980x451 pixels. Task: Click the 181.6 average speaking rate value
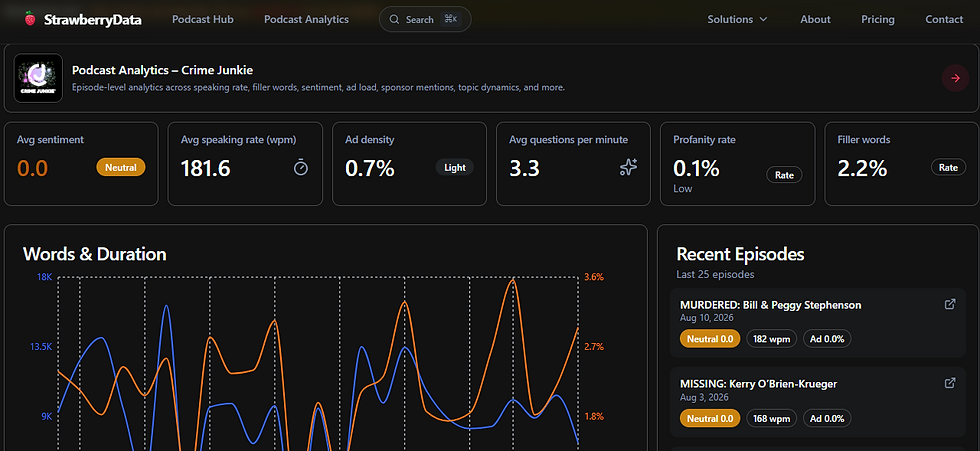click(206, 168)
